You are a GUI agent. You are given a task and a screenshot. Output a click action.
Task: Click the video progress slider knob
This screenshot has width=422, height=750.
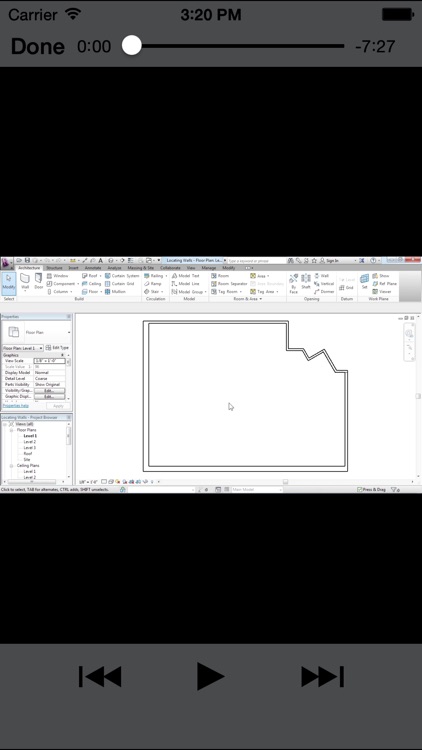coord(132,46)
